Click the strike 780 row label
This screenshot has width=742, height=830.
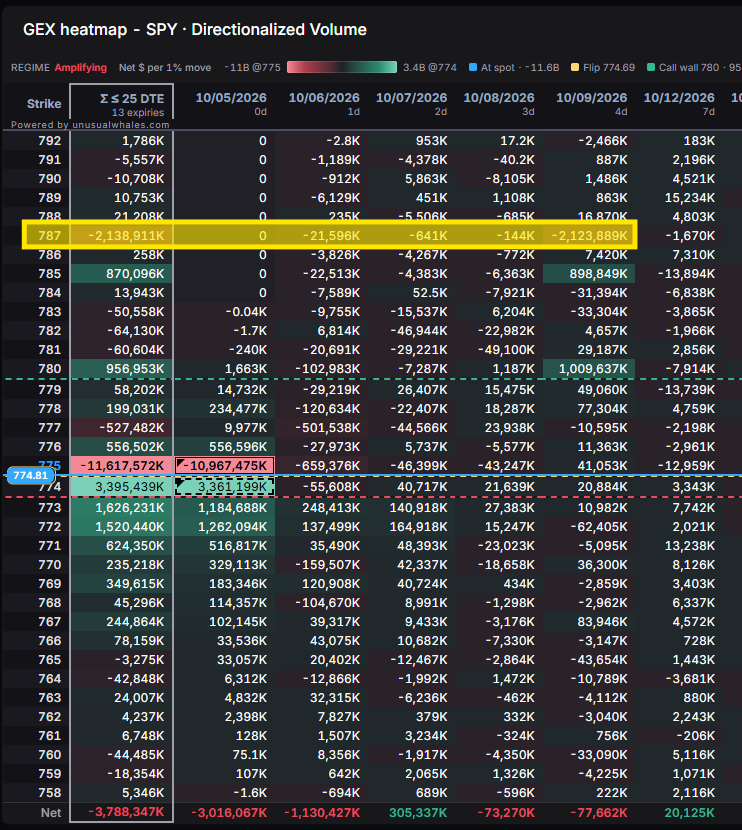tap(49, 369)
